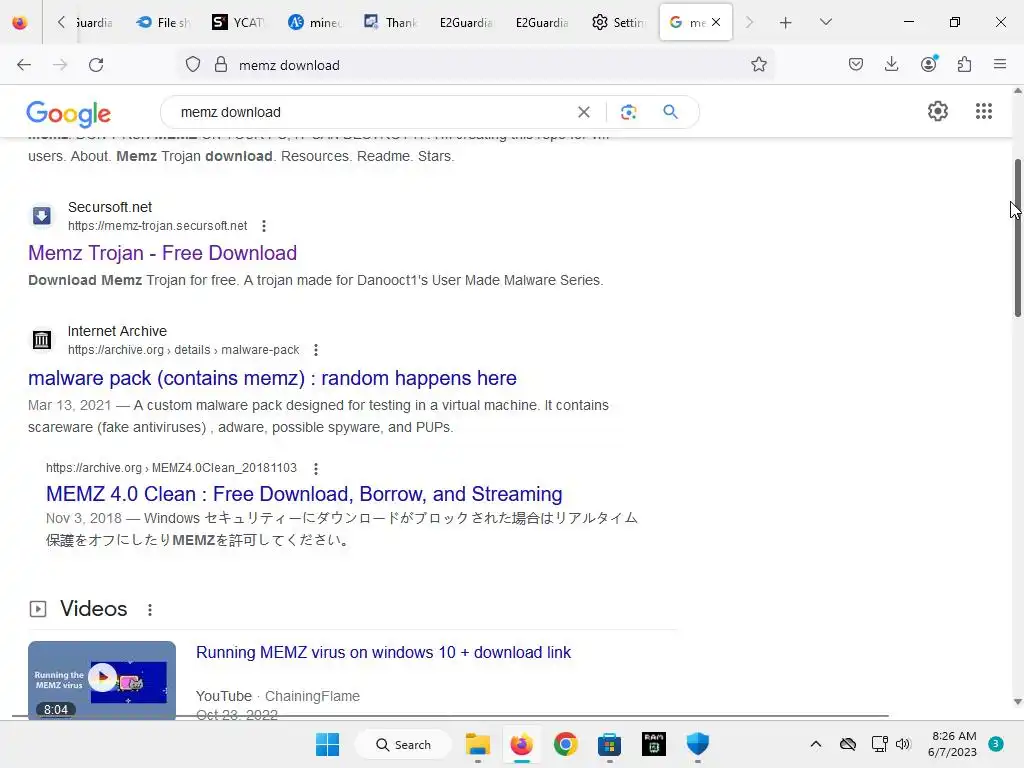Screen dimensions: 1024x768
Task: Open the Windows Start menu
Action: (x=327, y=744)
